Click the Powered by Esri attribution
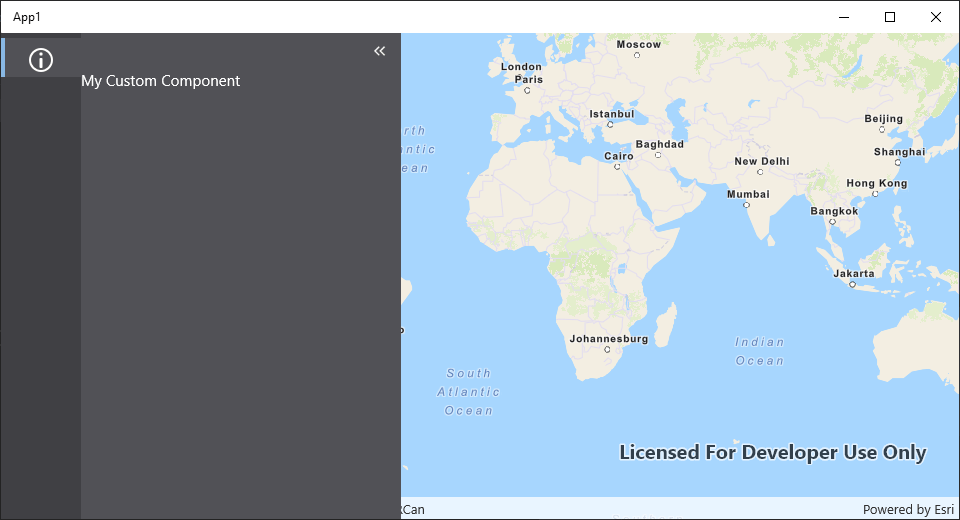 (908, 510)
